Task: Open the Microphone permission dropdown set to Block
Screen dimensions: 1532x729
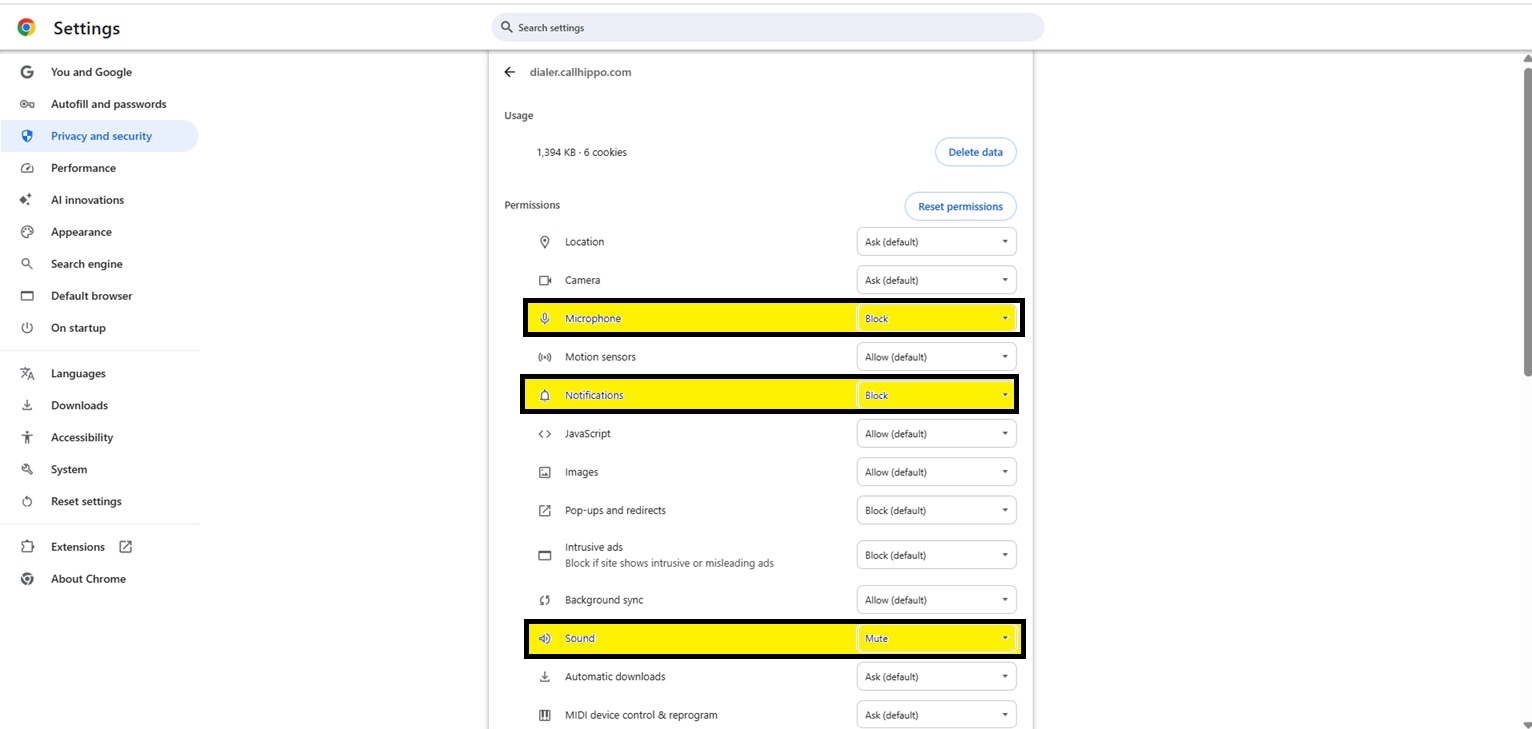Action: (x=936, y=319)
